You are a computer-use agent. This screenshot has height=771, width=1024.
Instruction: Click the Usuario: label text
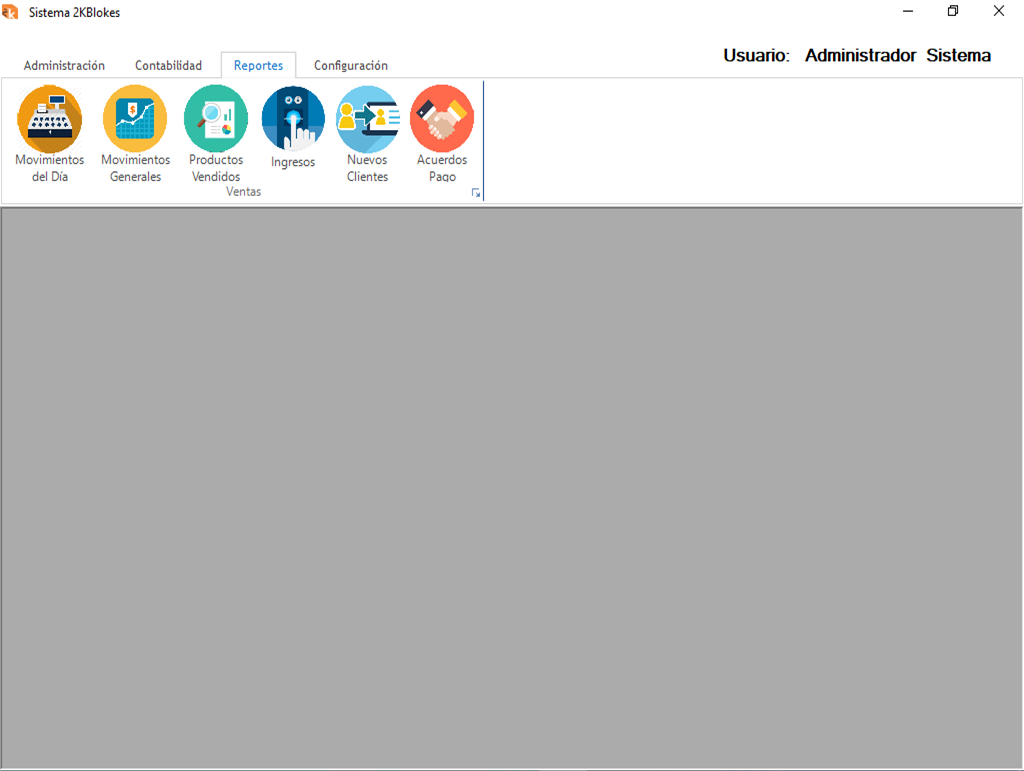point(756,56)
